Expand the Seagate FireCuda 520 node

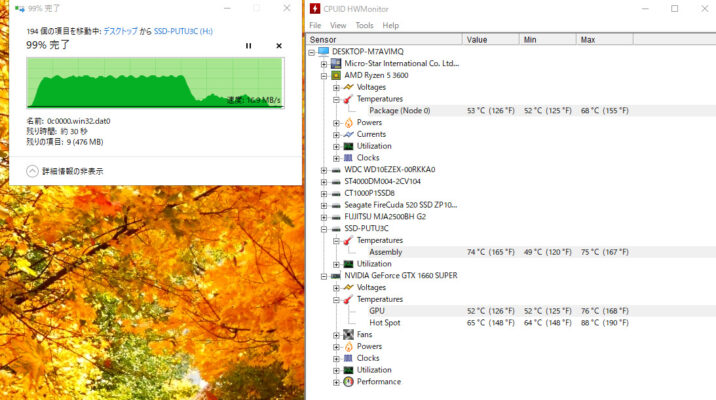[x=324, y=206]
